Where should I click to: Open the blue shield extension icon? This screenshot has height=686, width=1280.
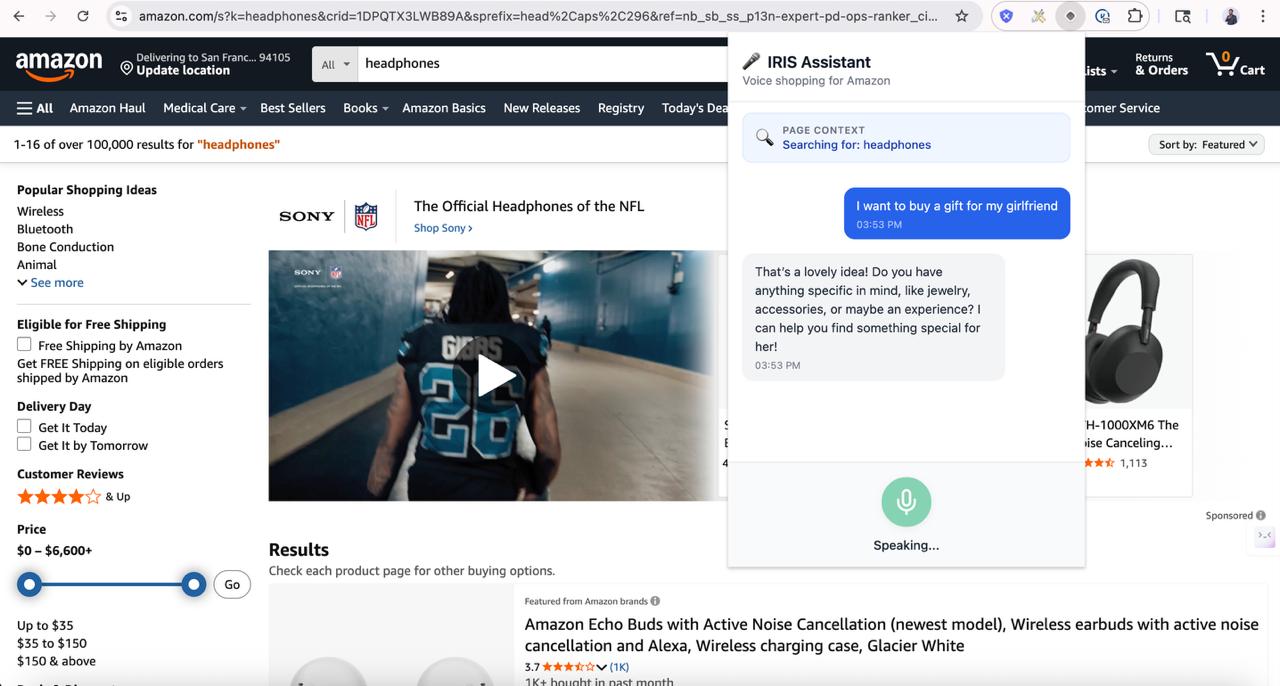(x=1007, y=16)
